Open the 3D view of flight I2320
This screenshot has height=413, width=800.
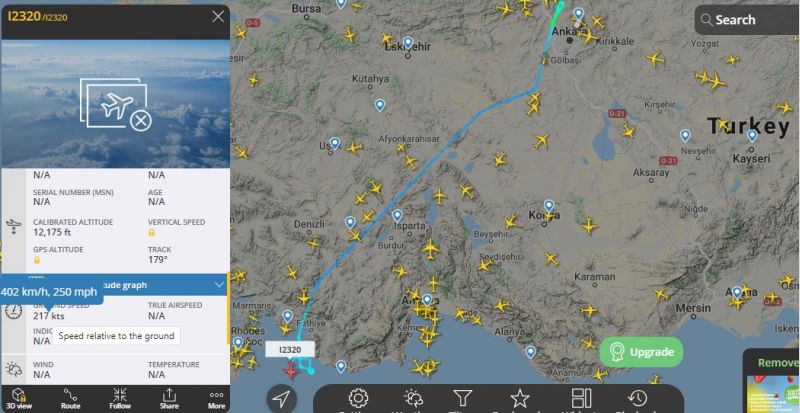click(x=19, y=398)
